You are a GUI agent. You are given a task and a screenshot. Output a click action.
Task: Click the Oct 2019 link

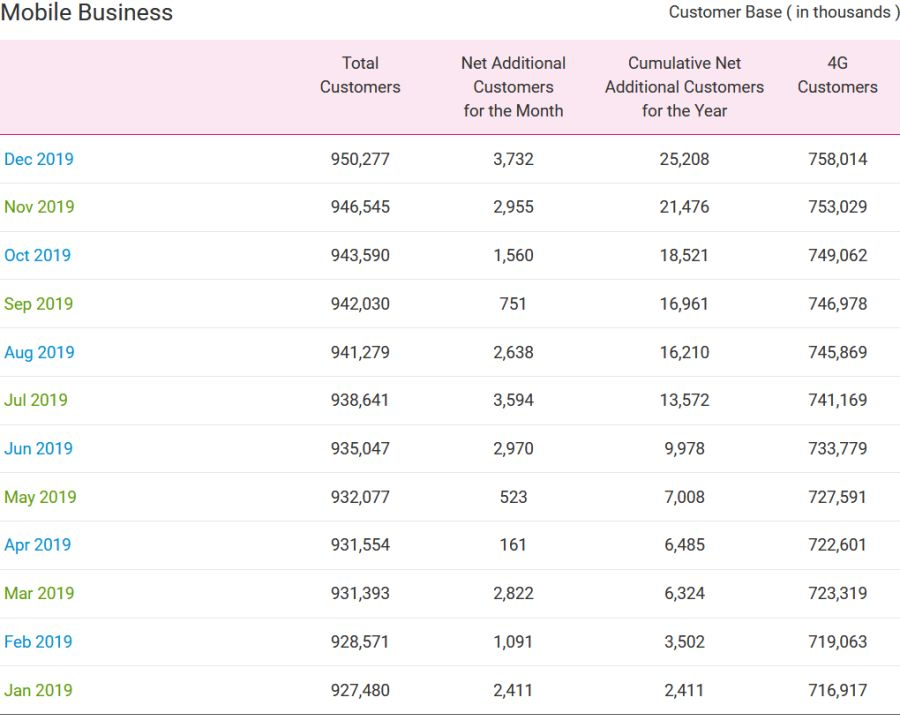tap(38, 255)
